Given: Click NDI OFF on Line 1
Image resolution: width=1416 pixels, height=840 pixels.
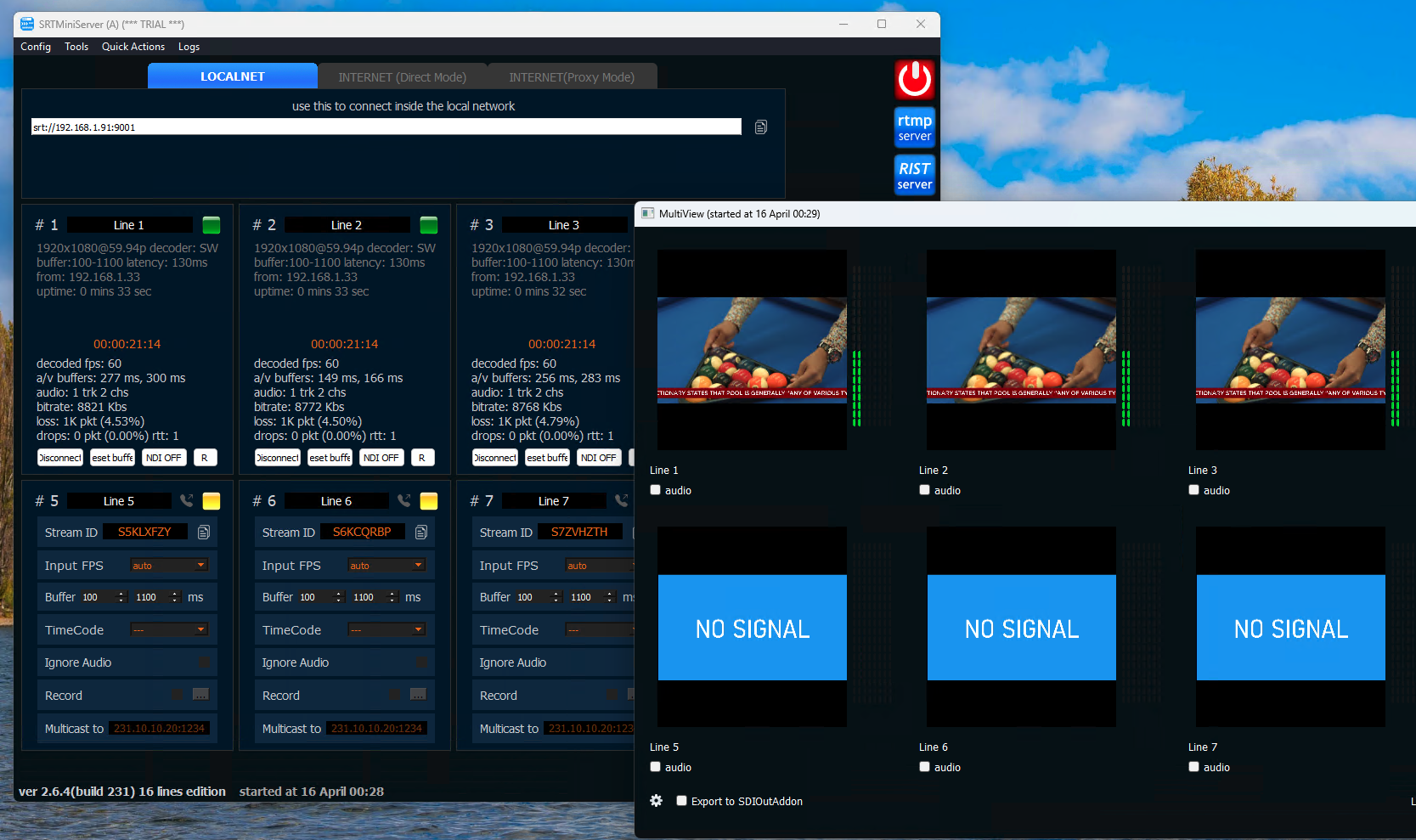Looking at the screenshot, I should [x=164, y=458].
